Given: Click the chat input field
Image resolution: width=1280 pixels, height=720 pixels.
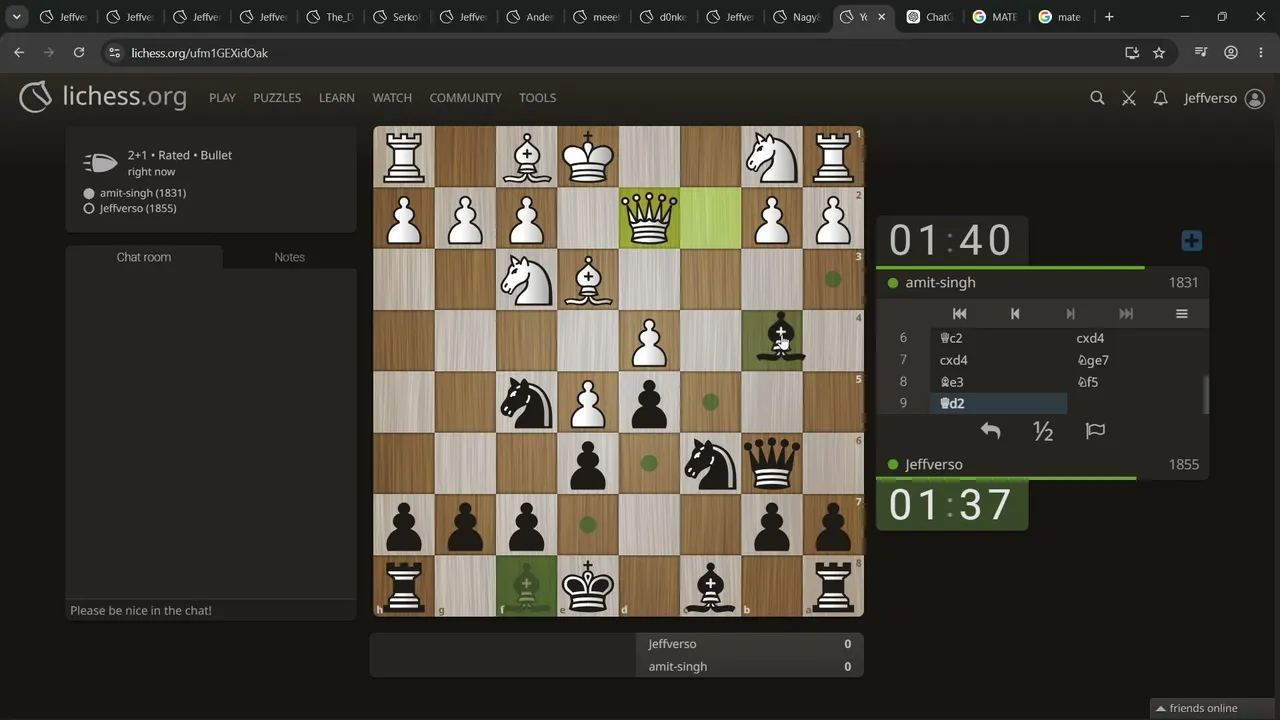Looking at the screenshot, I should click(x=211, y=610).
